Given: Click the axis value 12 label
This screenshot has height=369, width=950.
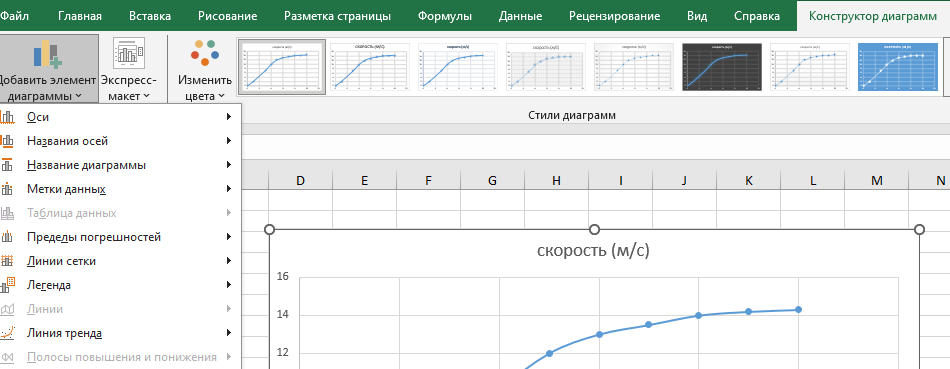Looking at the screenshot, I should click(x=282, y=353).
